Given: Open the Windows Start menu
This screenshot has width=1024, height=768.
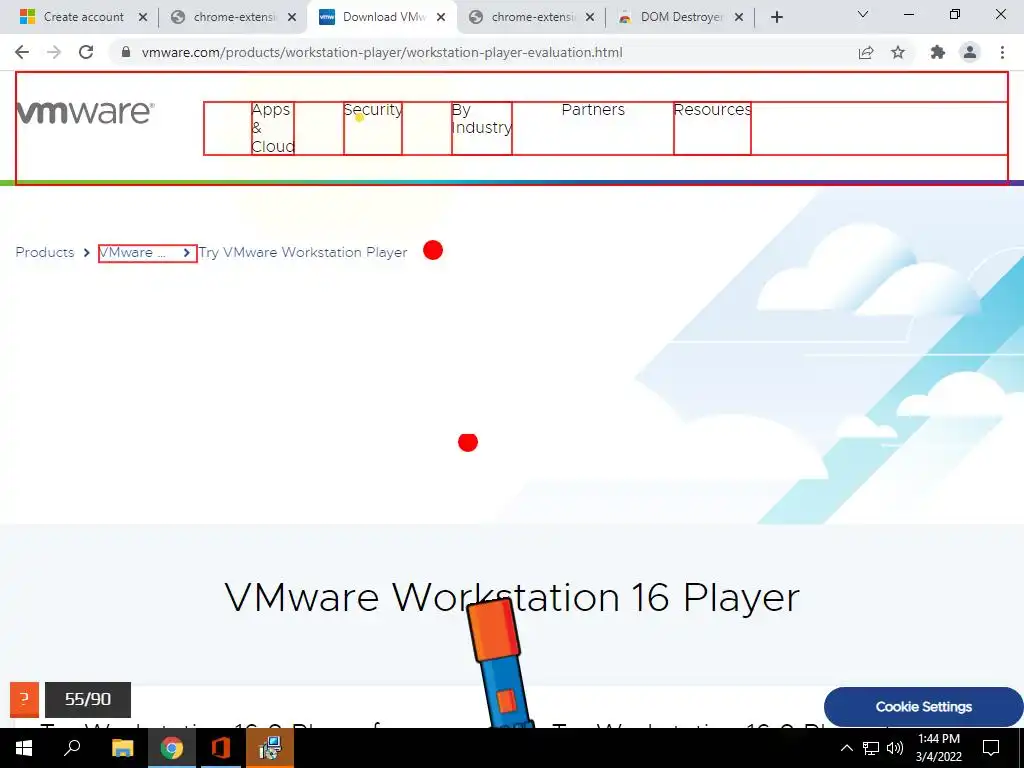Looking at the screenshot, I should pyautogui.click(x=24, y=748).
